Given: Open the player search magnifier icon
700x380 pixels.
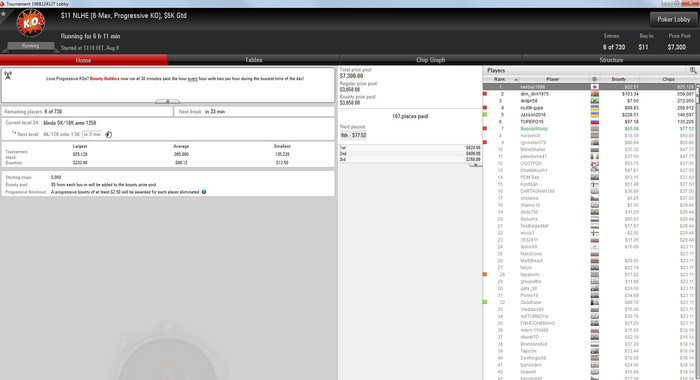Looking at the screenshot, I should (693, 71).
